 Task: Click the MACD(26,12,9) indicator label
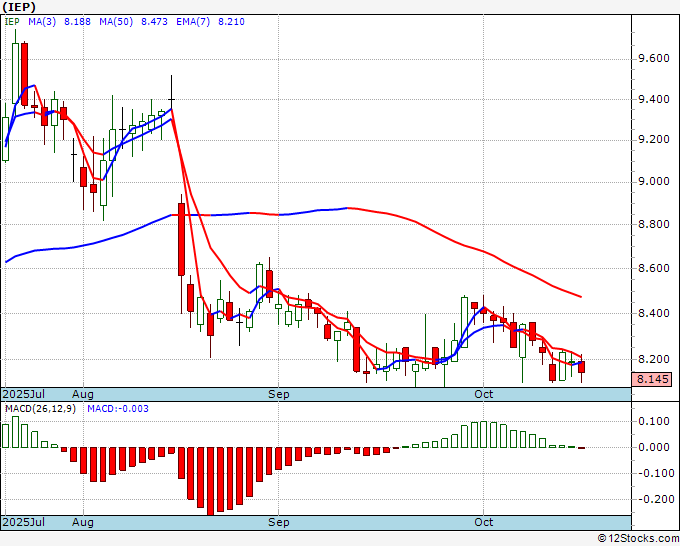tap(40, 409)
